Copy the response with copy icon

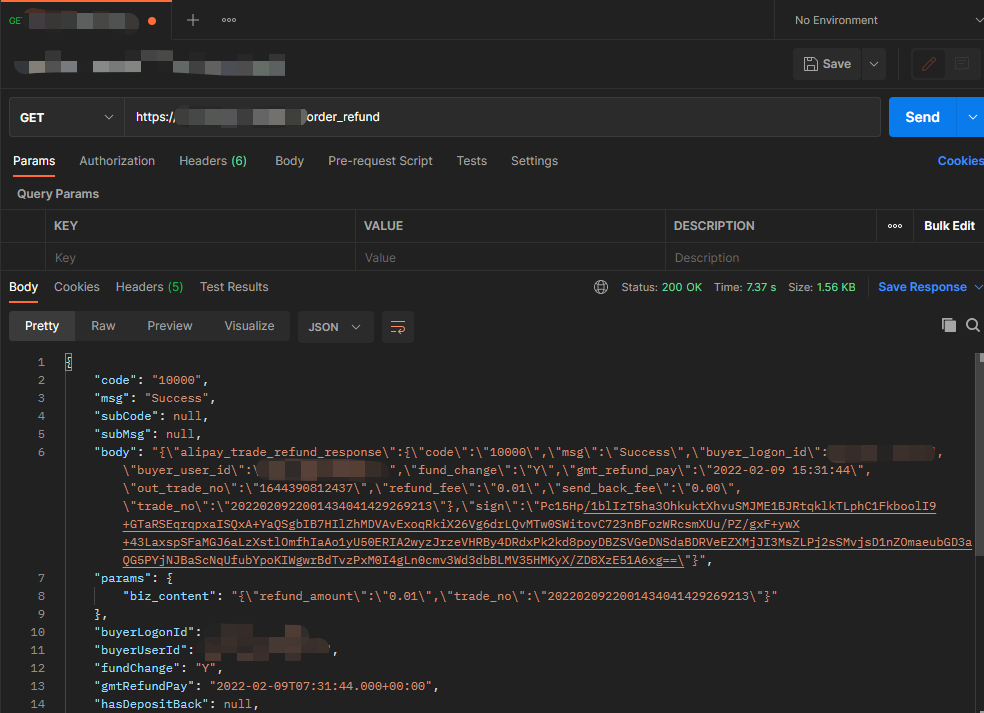point(948,325)
